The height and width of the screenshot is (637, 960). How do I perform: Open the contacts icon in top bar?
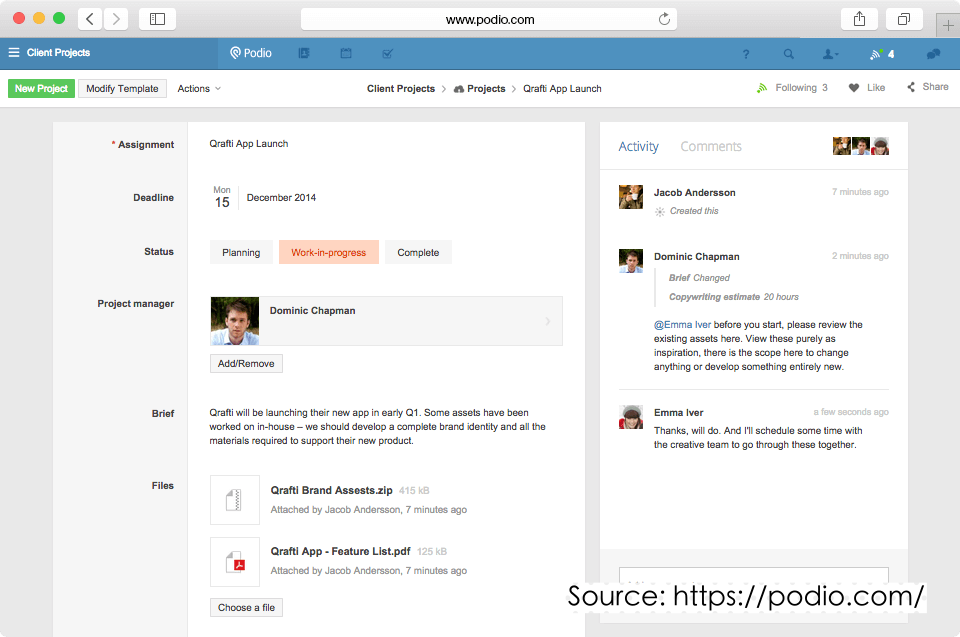coord(304,53)
